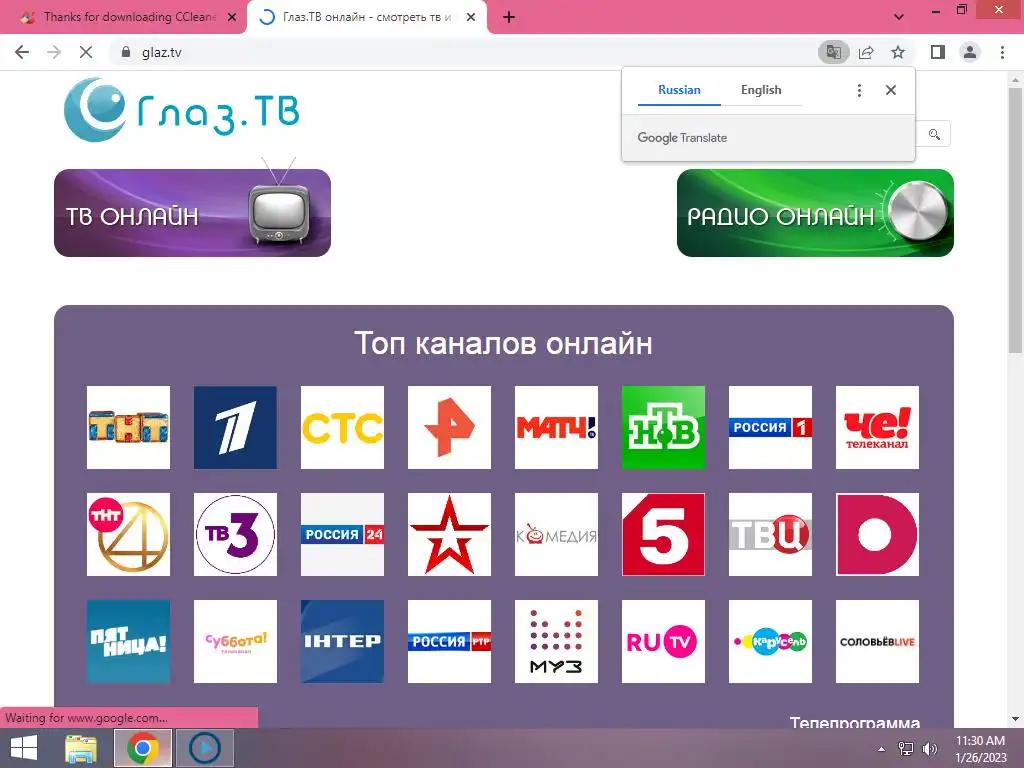Open the RU TV channel logo
The width and height of the screenshot is (1024, 768).
pyautogui.click(x=664, y=641)
